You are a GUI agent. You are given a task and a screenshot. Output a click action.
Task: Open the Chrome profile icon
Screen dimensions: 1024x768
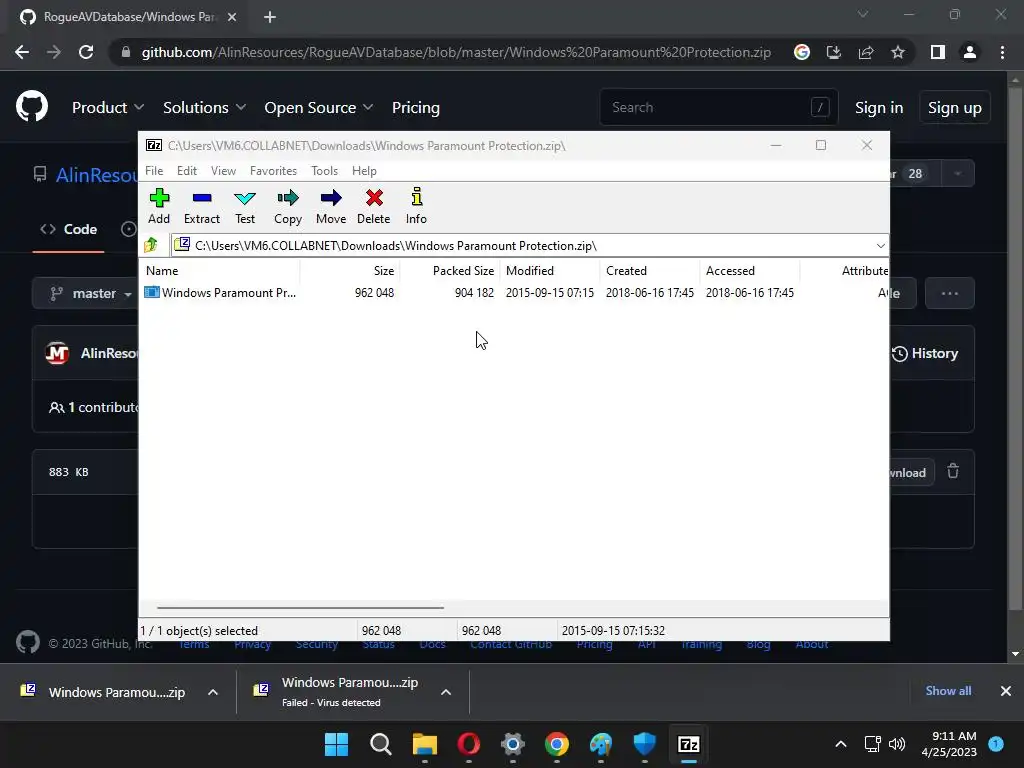coord(970,52)
